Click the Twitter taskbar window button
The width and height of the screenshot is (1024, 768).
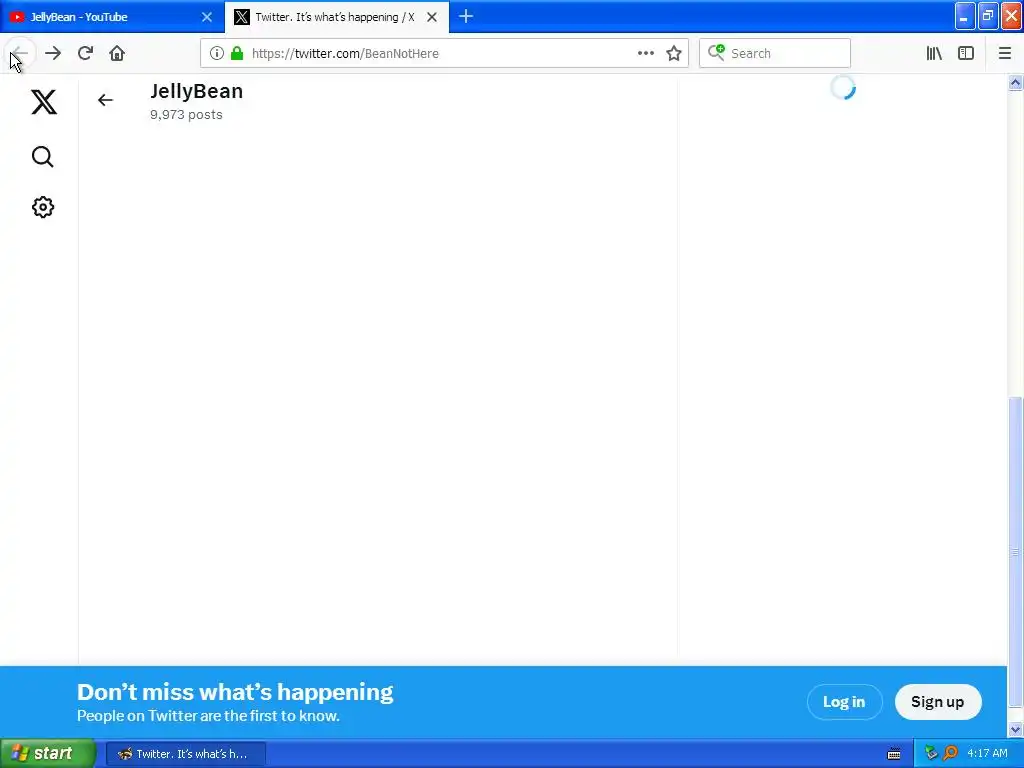(186, 754)
